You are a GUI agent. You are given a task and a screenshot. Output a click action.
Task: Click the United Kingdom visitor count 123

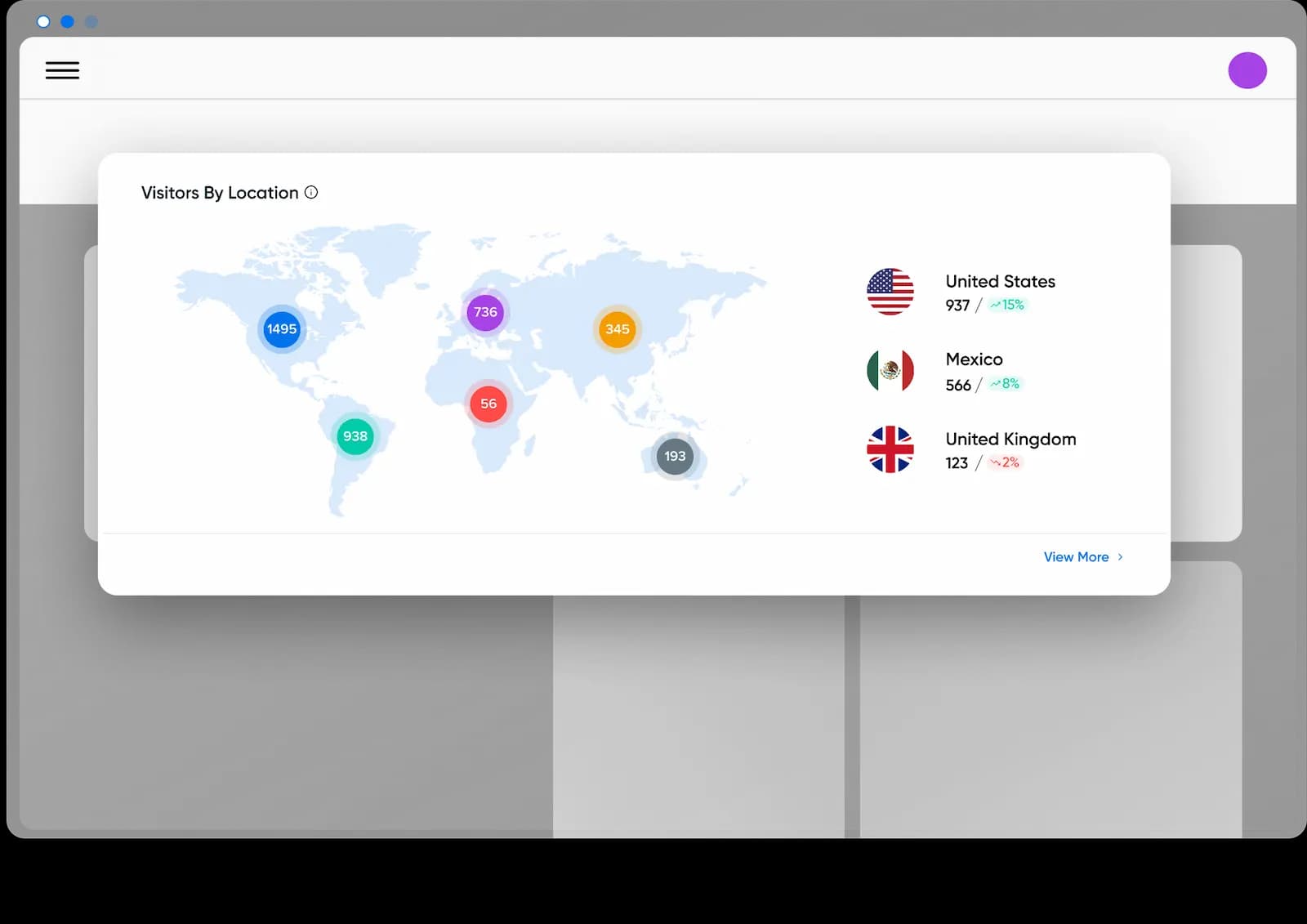tap(956, 462)
